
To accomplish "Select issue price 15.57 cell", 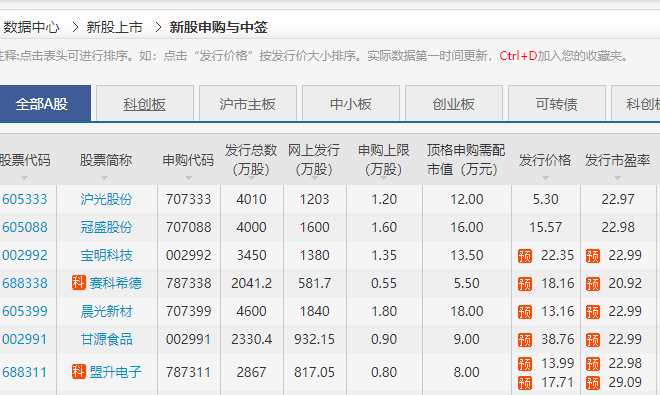I will (x=545, y=227).
